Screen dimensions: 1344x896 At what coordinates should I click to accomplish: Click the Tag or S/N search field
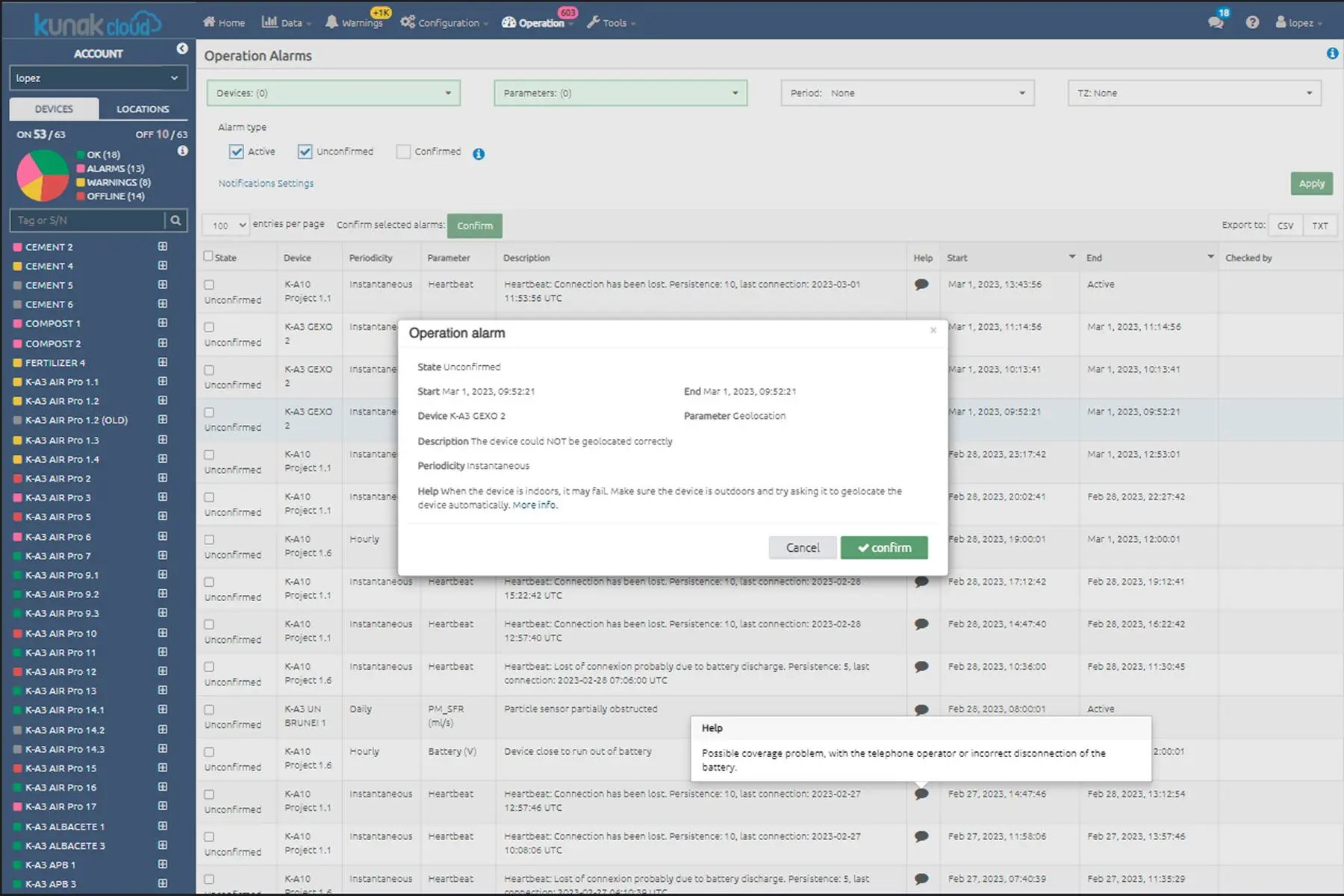[87, 220]
